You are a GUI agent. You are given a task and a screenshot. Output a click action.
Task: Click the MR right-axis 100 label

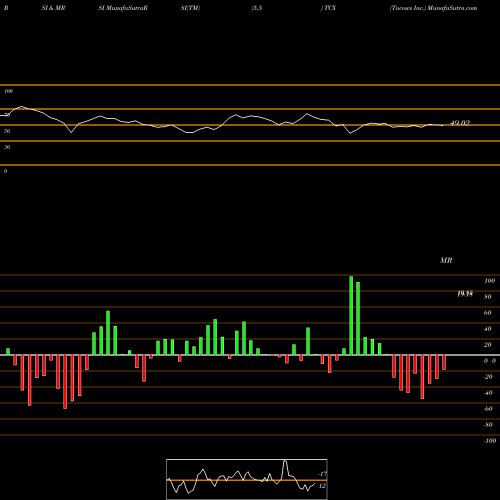click(490, 281)
